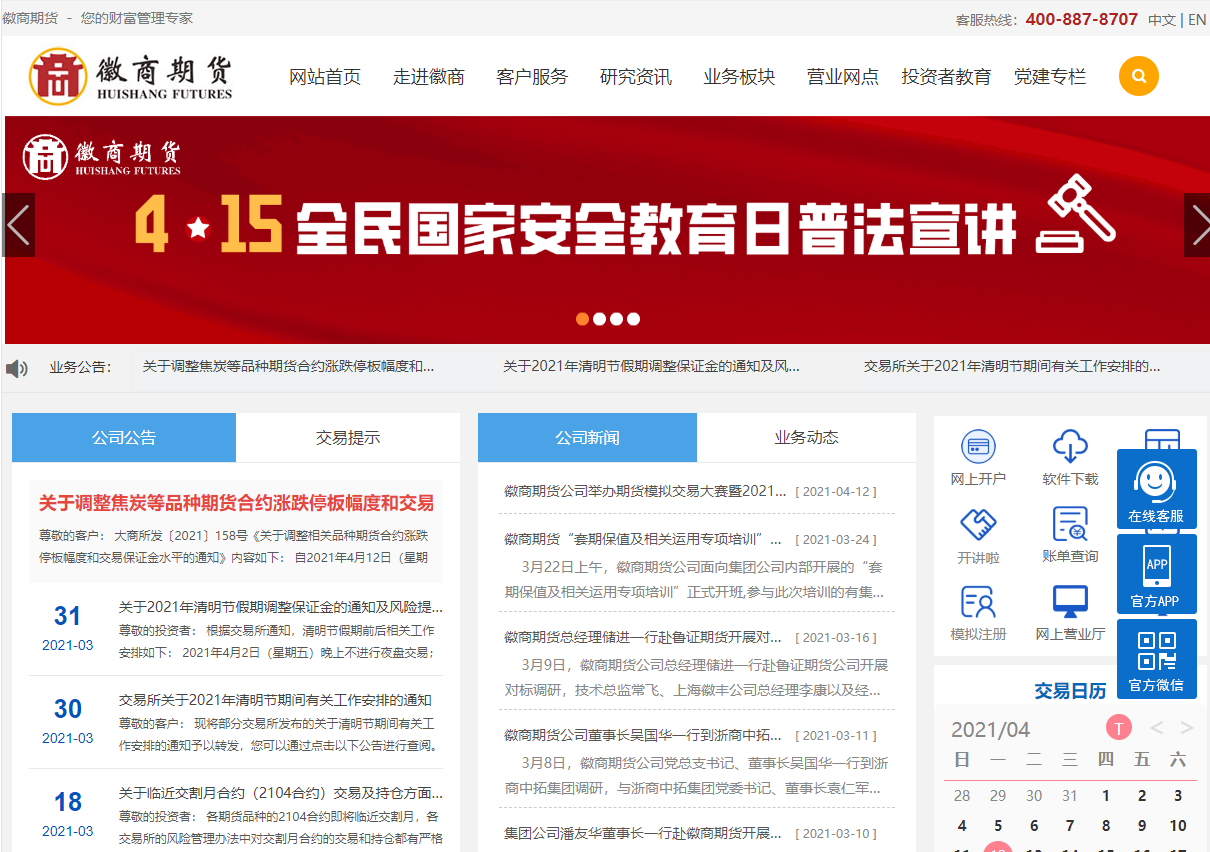The image size is (1210, 852).
Task: Select April 5 in trading calendar
Action: click(998, 826)
